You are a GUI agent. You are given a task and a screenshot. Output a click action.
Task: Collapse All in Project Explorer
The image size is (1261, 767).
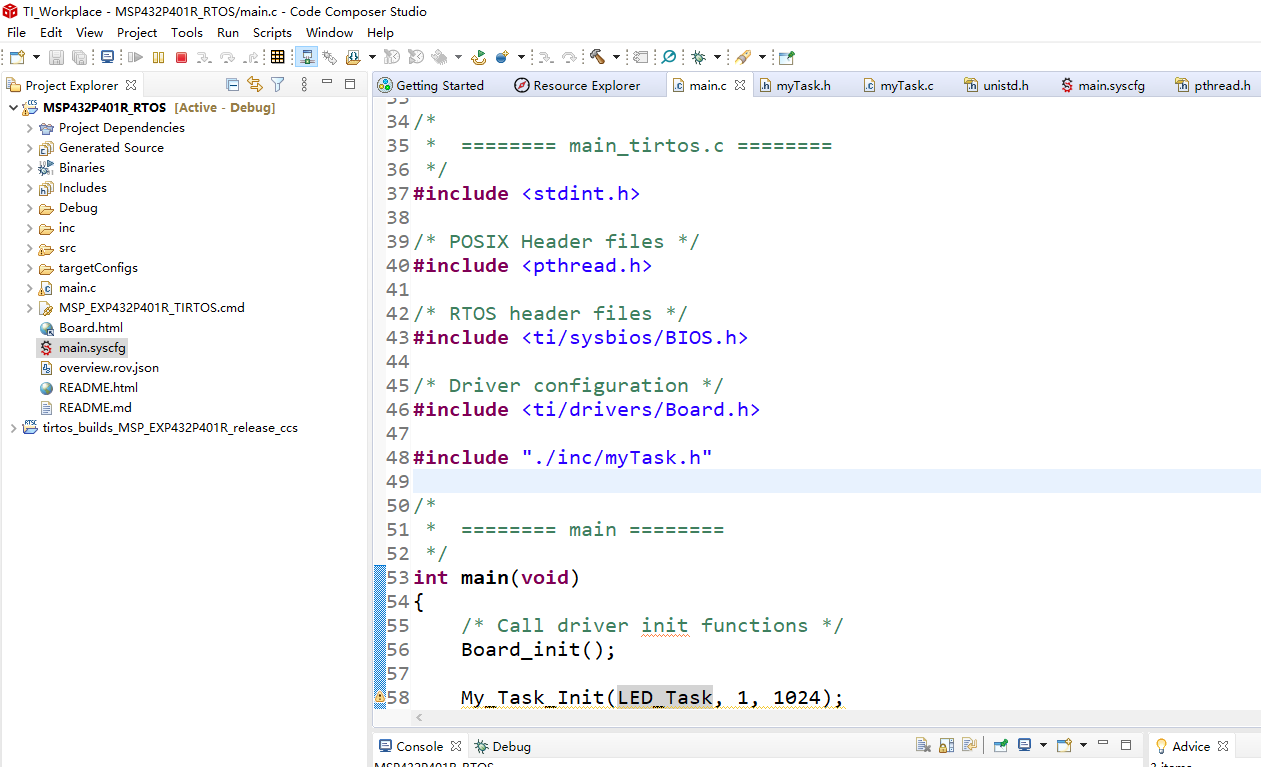point(232,85)
